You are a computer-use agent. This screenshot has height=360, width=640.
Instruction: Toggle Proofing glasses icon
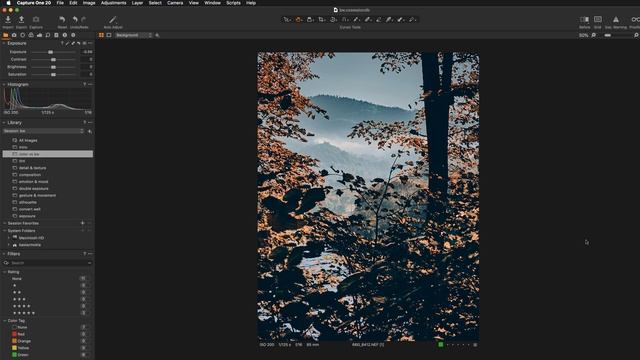(635, 20)
